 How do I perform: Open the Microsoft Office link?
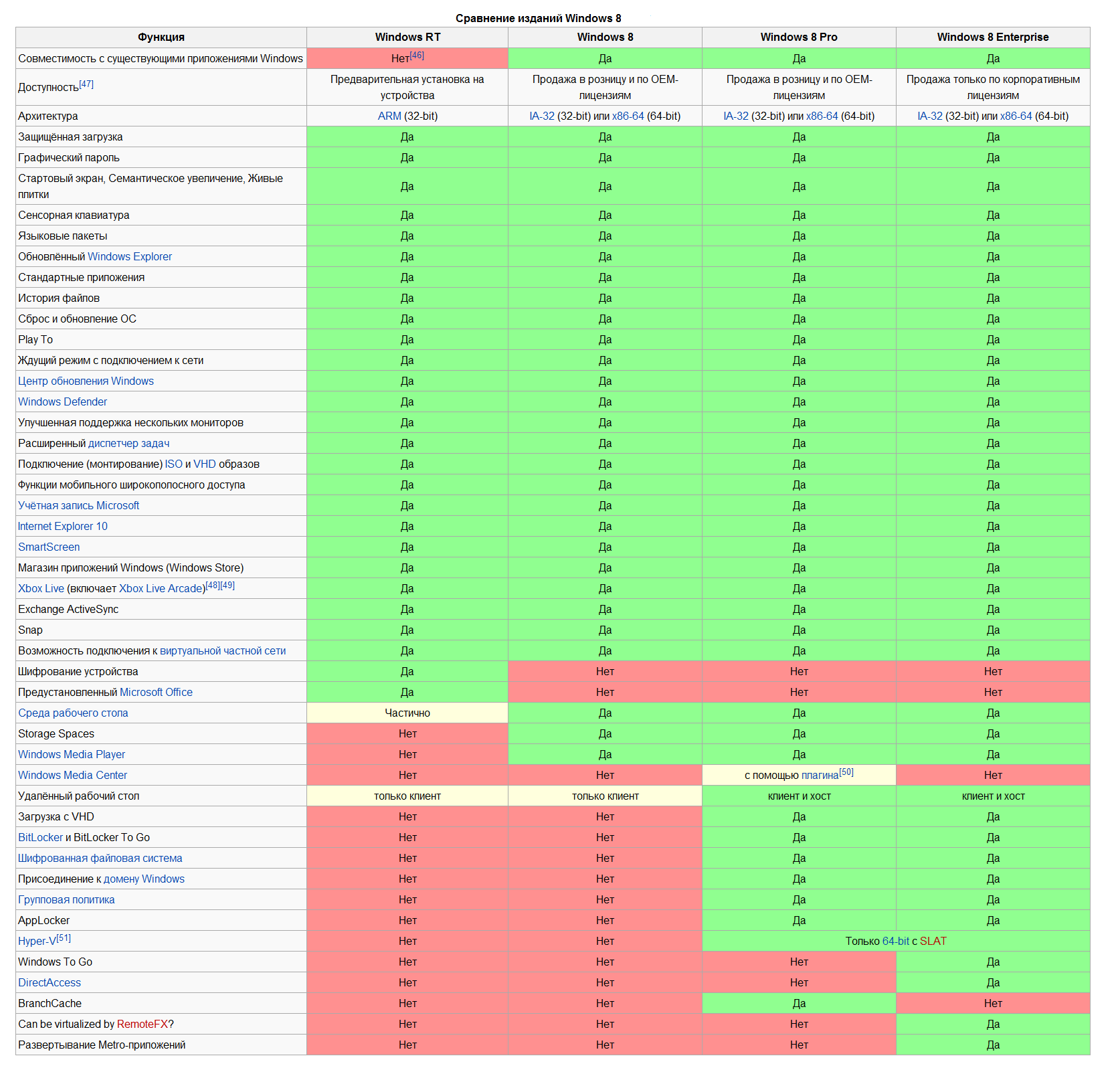click(x=156, y=692)
